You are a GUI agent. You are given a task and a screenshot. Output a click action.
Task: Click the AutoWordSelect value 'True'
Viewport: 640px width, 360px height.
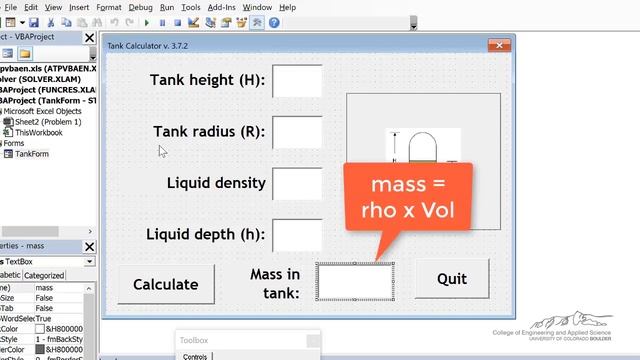[59, 319]
